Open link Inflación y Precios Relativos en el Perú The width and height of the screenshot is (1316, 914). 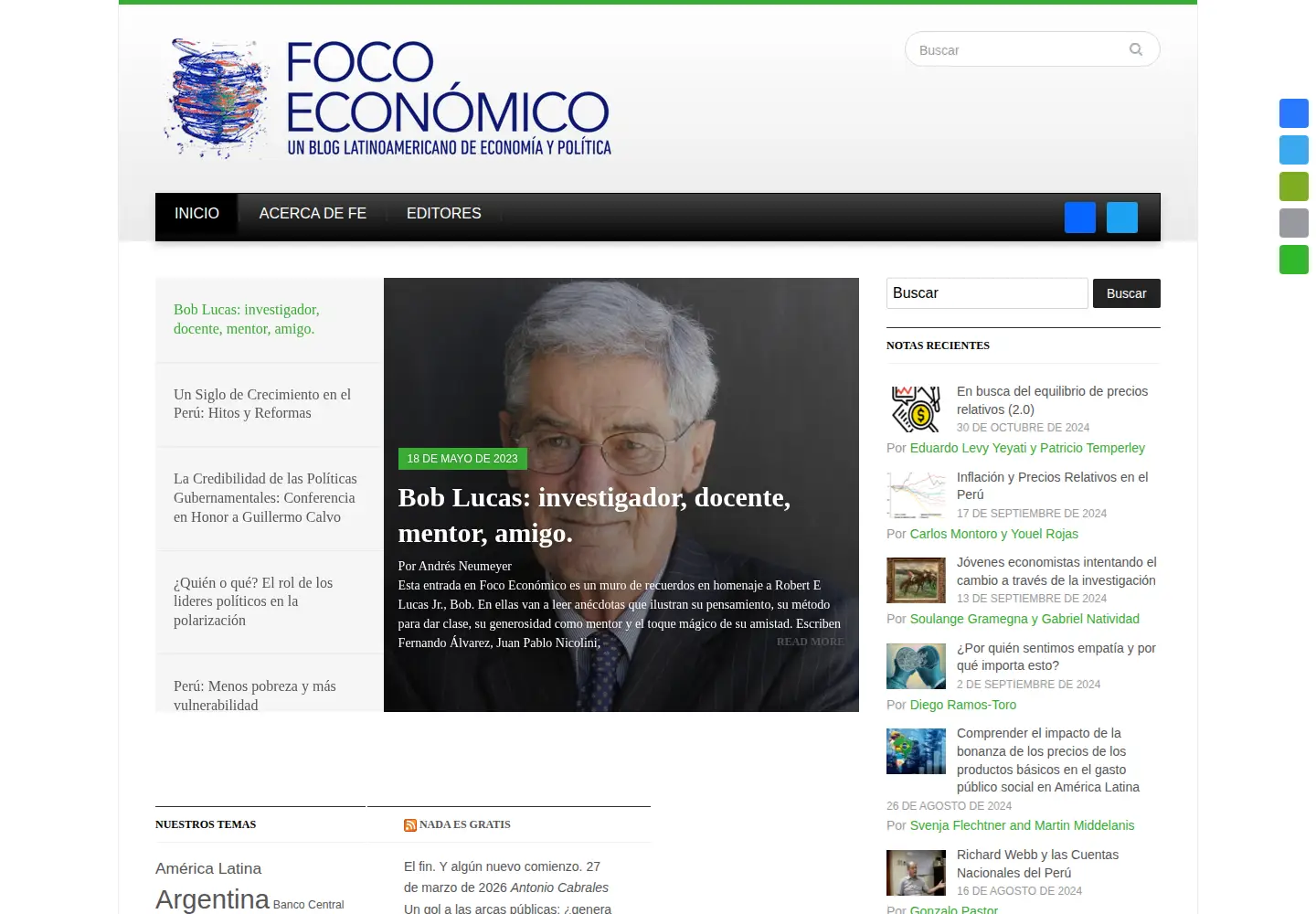tap(1052, 485)
